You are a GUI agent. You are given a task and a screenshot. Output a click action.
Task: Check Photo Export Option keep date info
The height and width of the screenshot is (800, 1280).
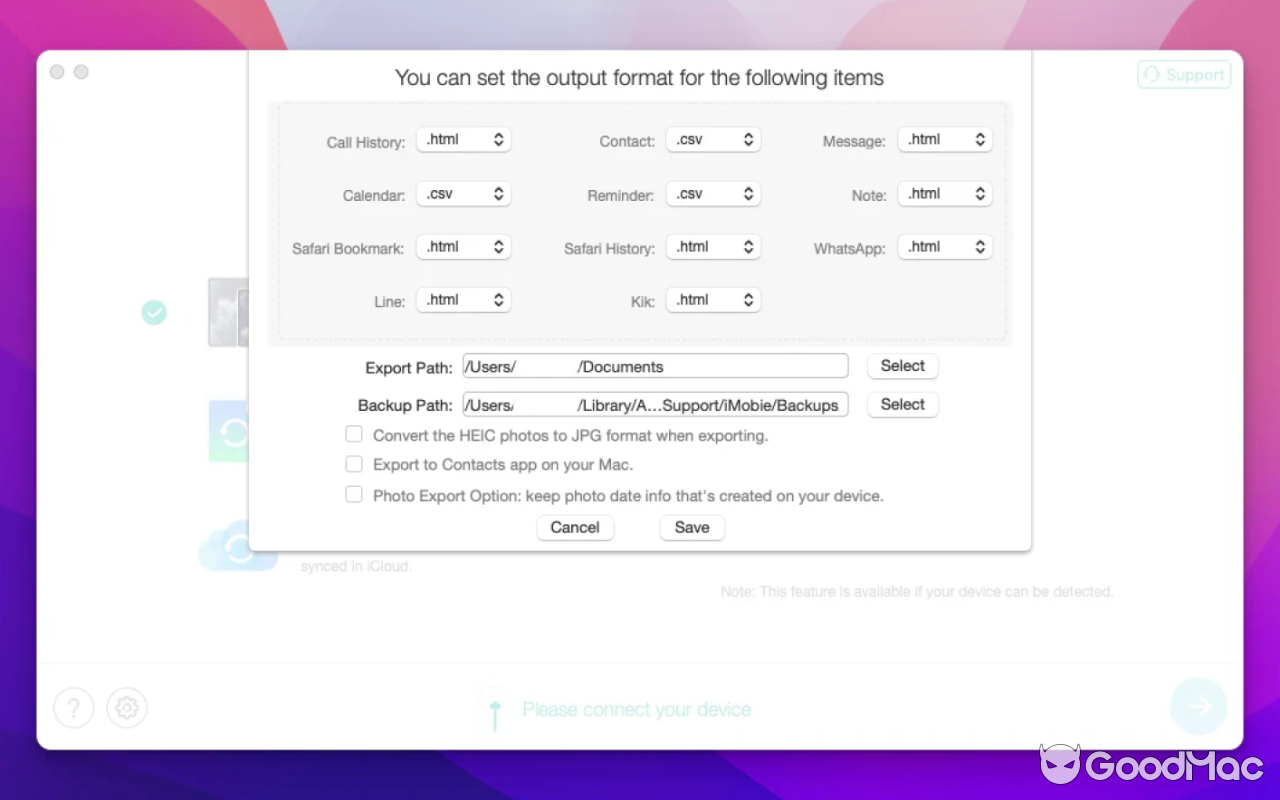point(354,494)
